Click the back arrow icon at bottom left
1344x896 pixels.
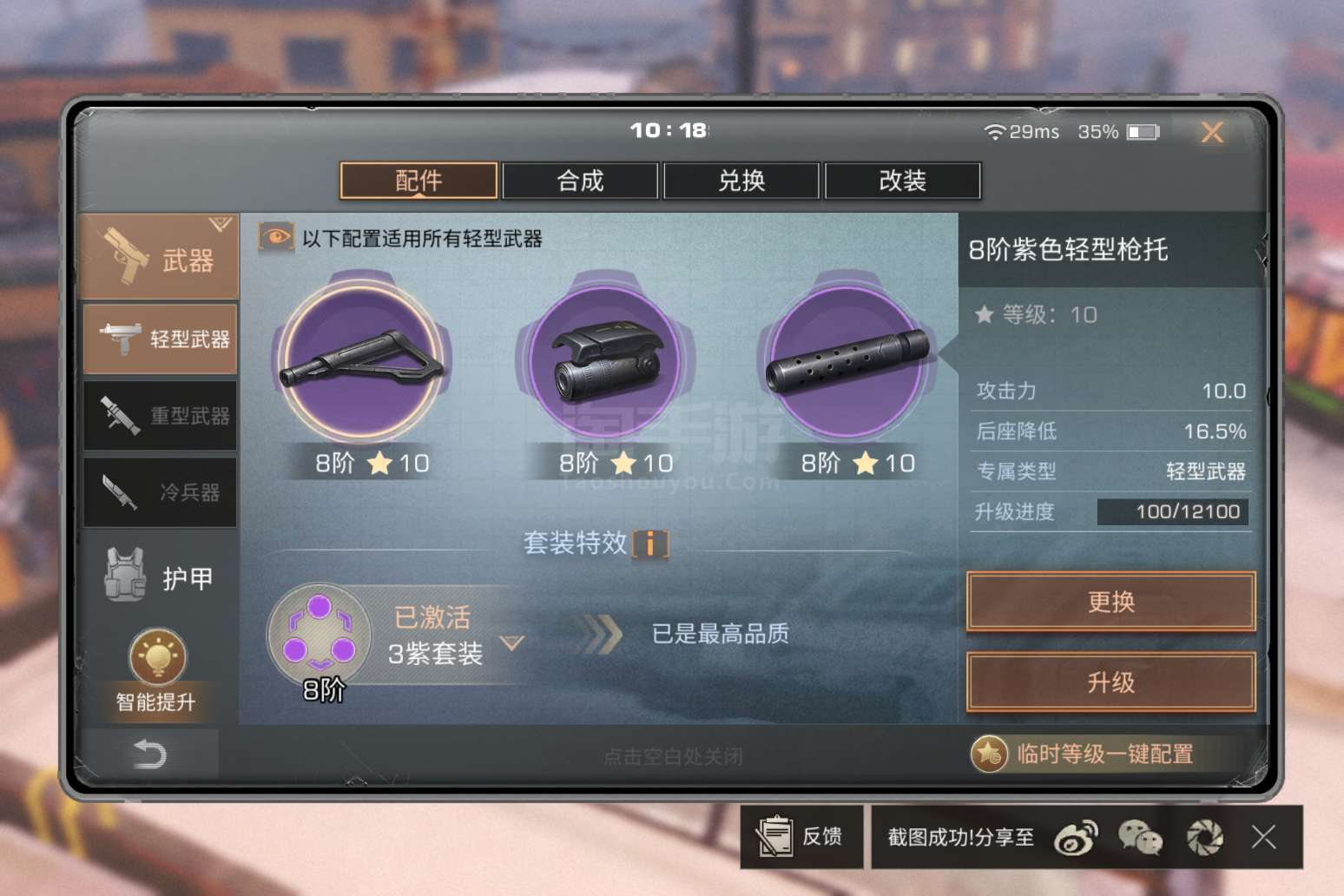coord(149,754)
